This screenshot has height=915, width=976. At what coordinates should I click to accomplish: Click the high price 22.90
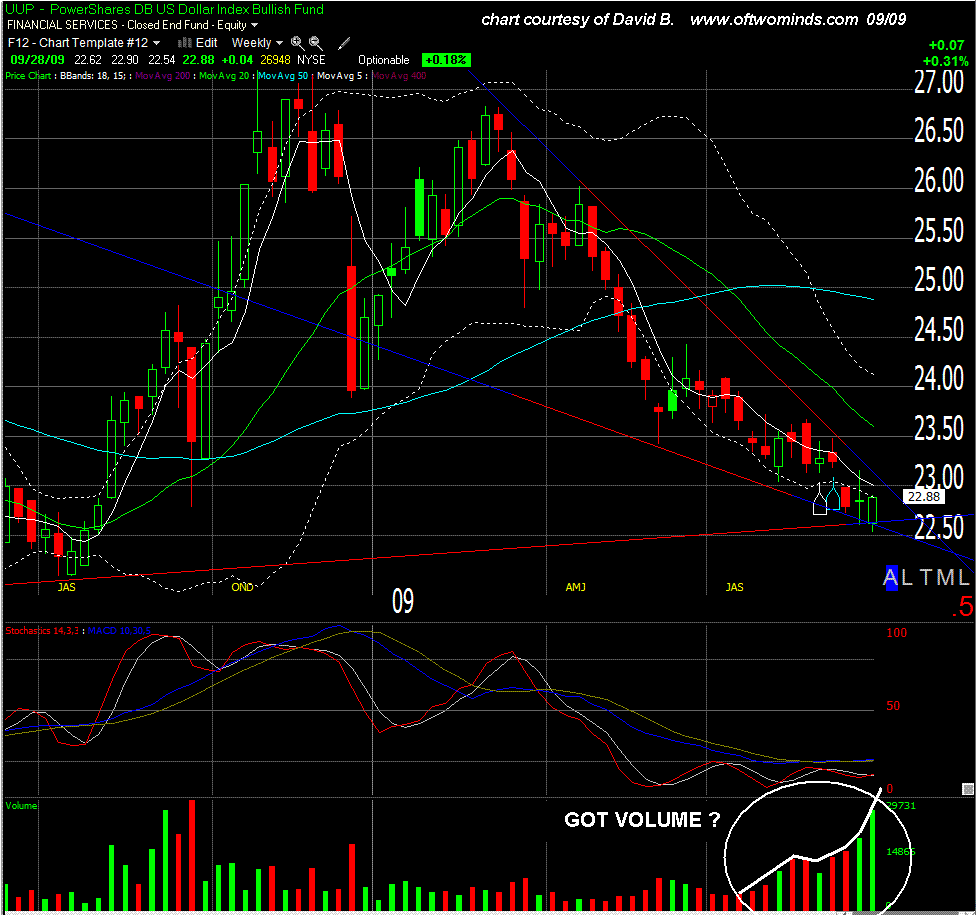tap(124, 60)
